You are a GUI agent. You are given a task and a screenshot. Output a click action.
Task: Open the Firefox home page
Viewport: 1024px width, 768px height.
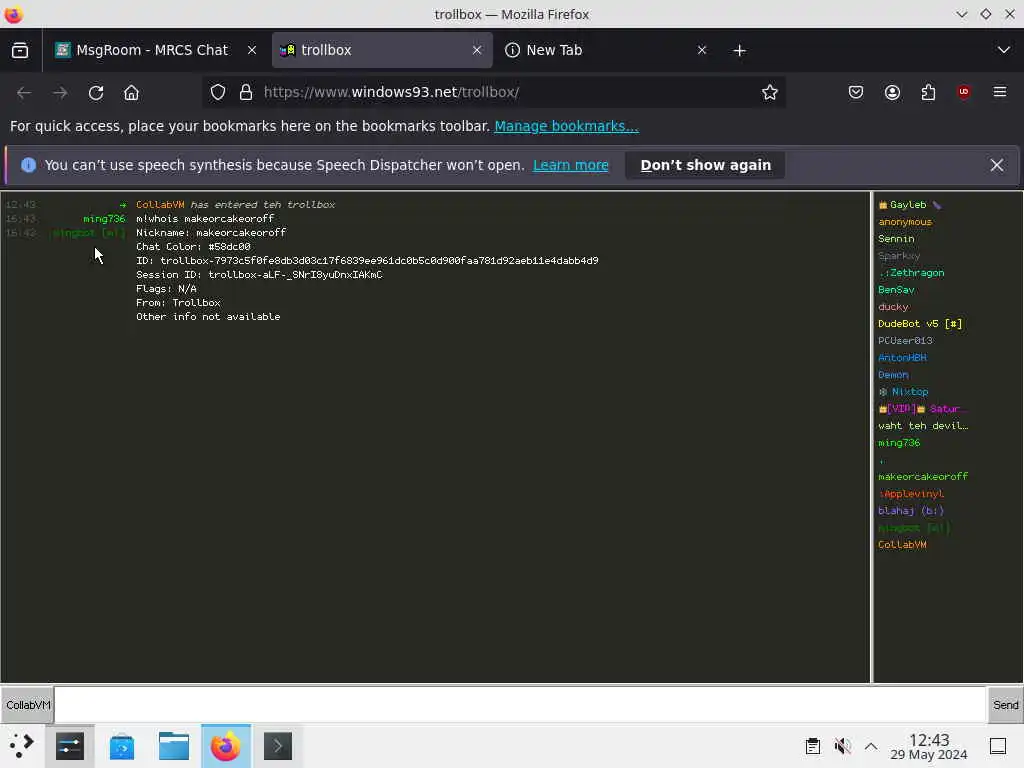coord(131,93)
